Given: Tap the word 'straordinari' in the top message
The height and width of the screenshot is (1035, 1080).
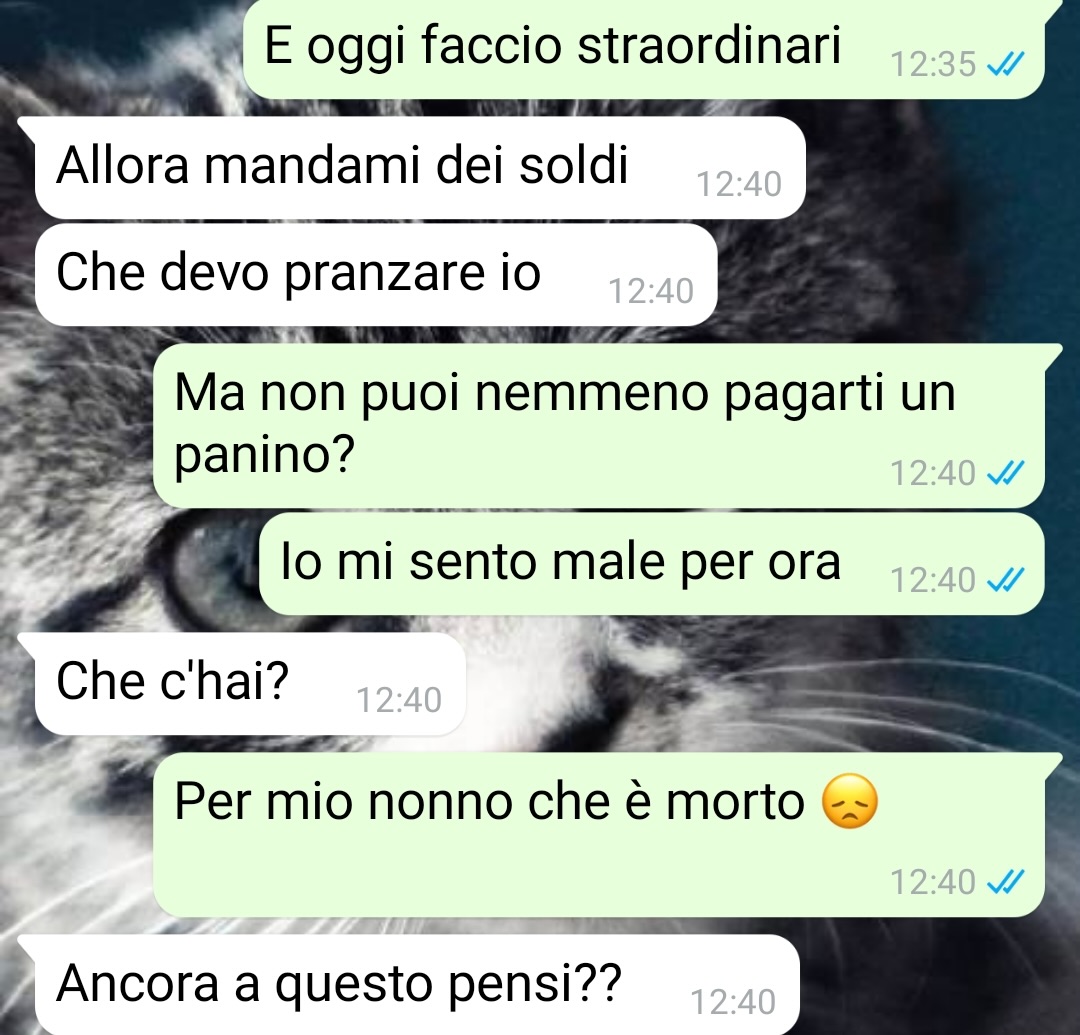Looking at the screenshot, I should click(x=709, y=46).
